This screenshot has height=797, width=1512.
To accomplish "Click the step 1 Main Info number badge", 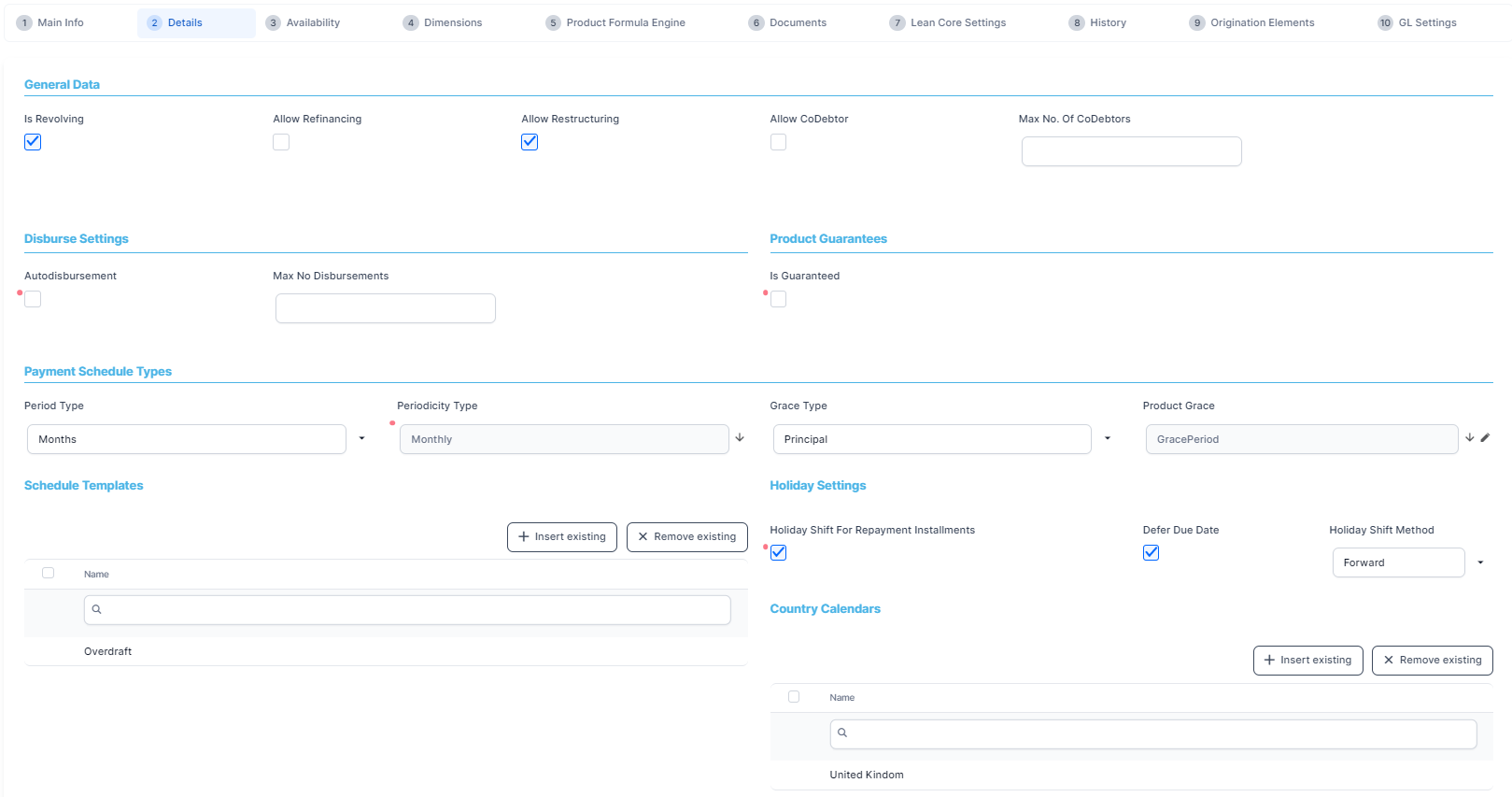I will [x=24, y=22].
